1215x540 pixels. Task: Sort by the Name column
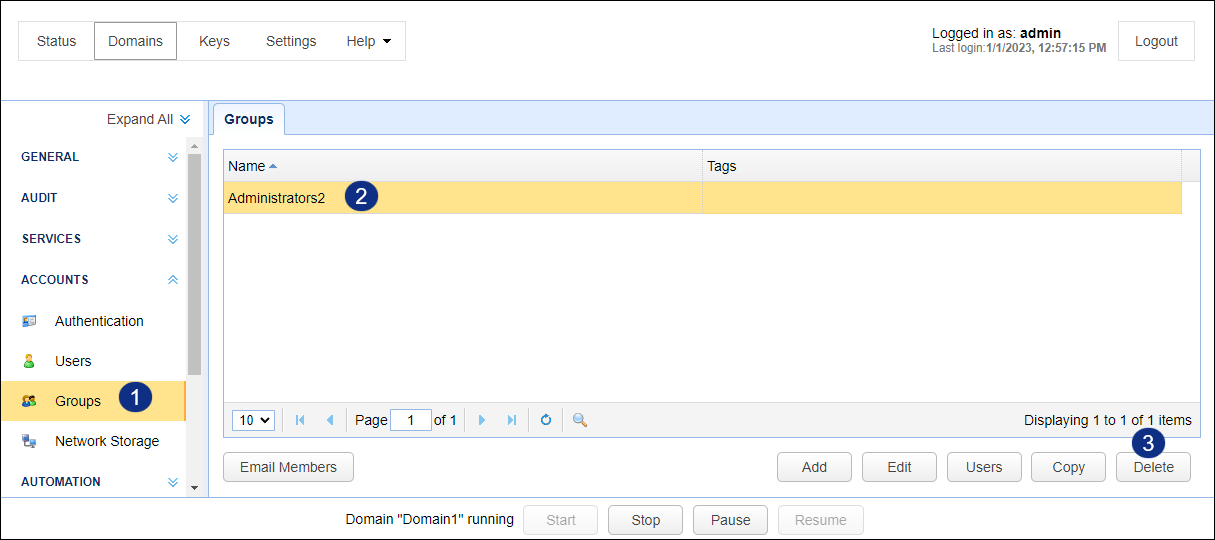[463, 166]
